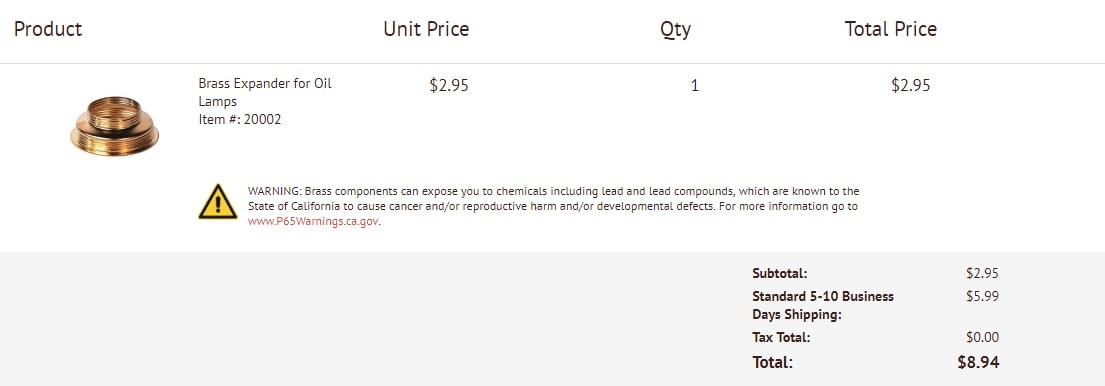The height and width of the screenshot is (386, 1105).
Task: Click Standard 5-10 Business Days Shipping label
Action: 822,305
